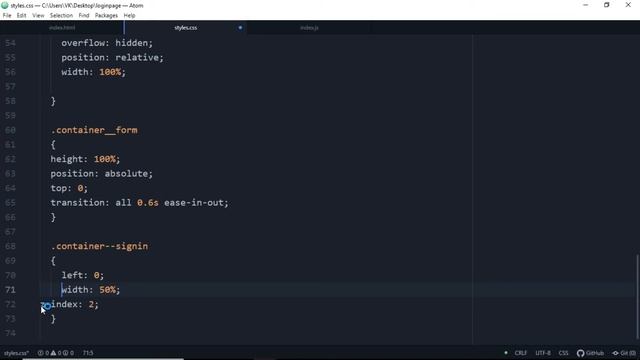Open the Edit menu
Image resolution: width=640 pixels, height=360 pixels.
[x=21, y=16]
